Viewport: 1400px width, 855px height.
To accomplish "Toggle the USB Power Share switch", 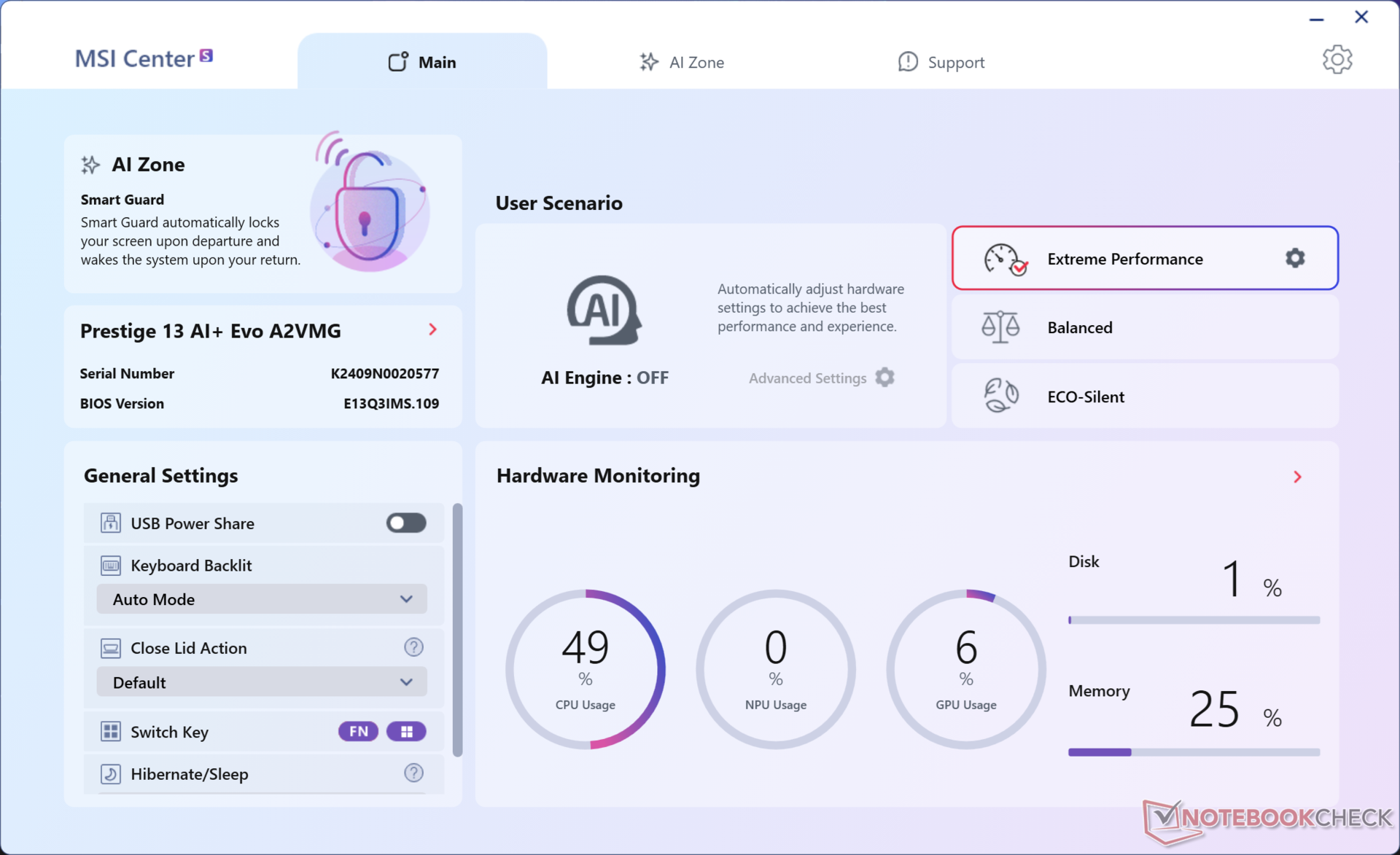I will [406, 523].
